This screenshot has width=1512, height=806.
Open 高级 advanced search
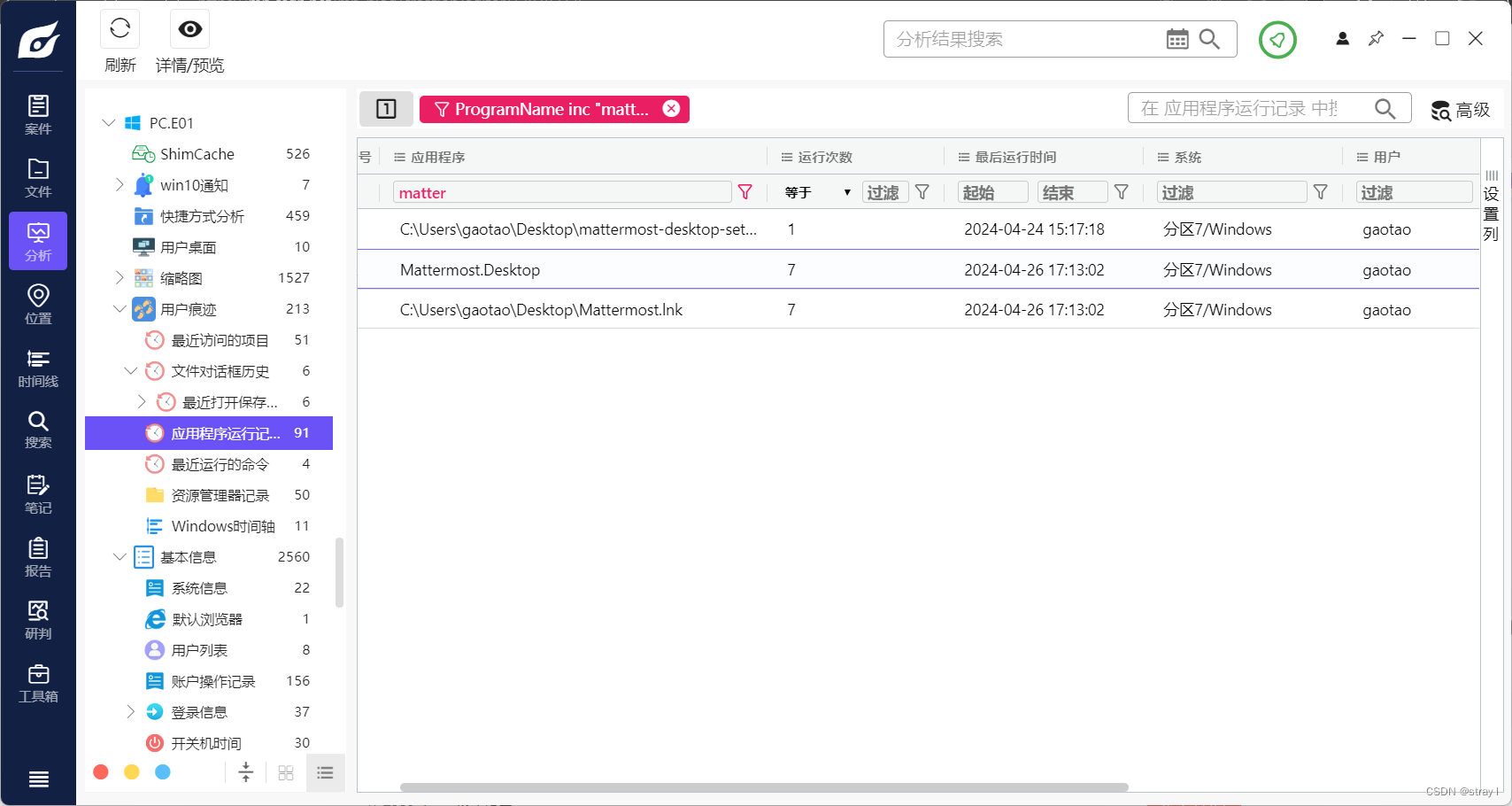point(1461,110)
